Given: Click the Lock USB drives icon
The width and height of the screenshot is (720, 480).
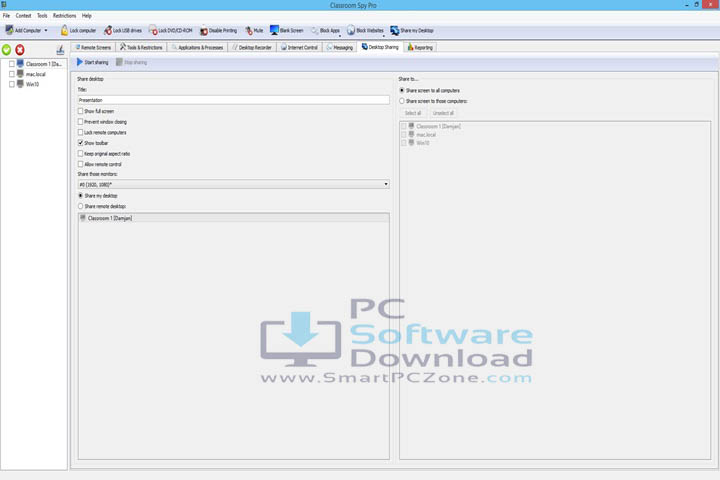Looking at the screenshot, I should [x=108, y=30].
